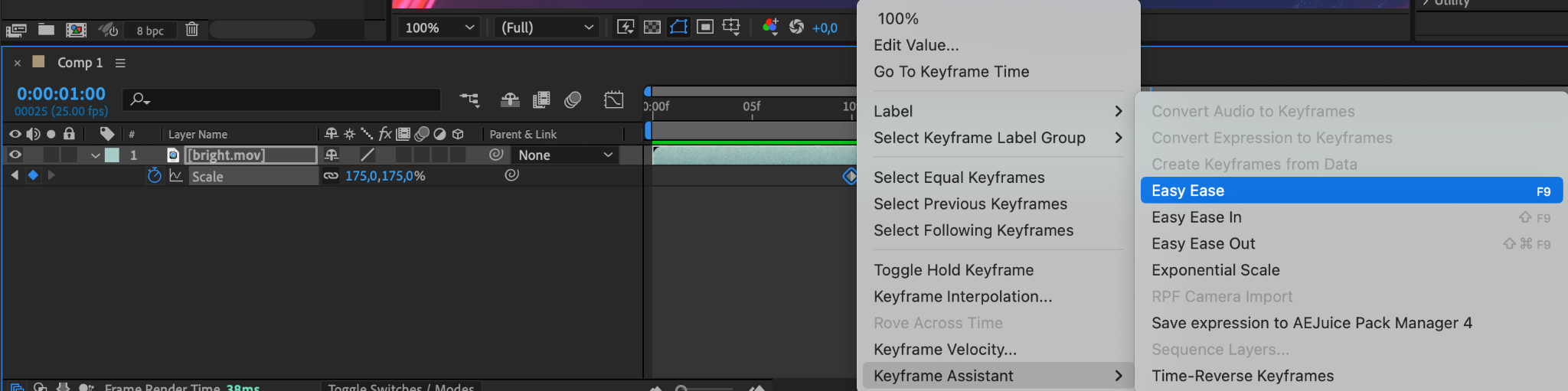Hide the bright.mov layer with eye icon

point(15,155)
